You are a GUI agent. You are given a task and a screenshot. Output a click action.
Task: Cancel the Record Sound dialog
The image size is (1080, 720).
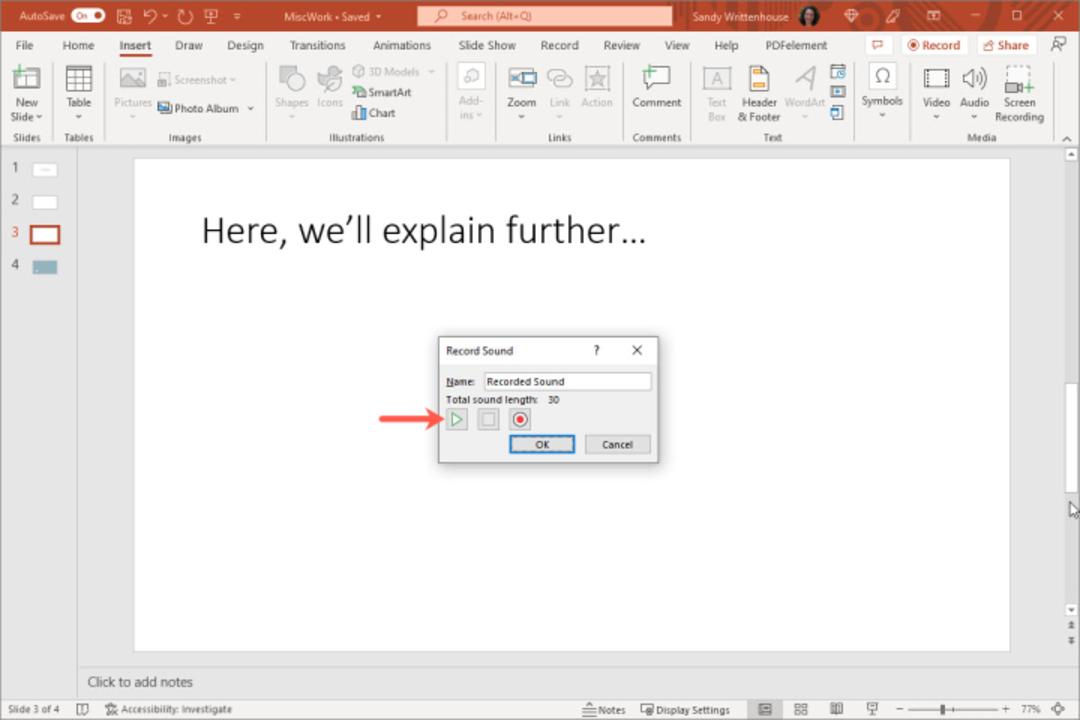click(x=617, y=444)
